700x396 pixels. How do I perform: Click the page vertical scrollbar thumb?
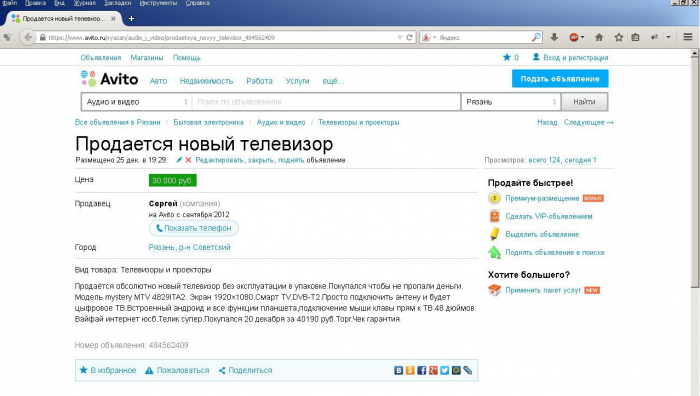click(694, 172)
